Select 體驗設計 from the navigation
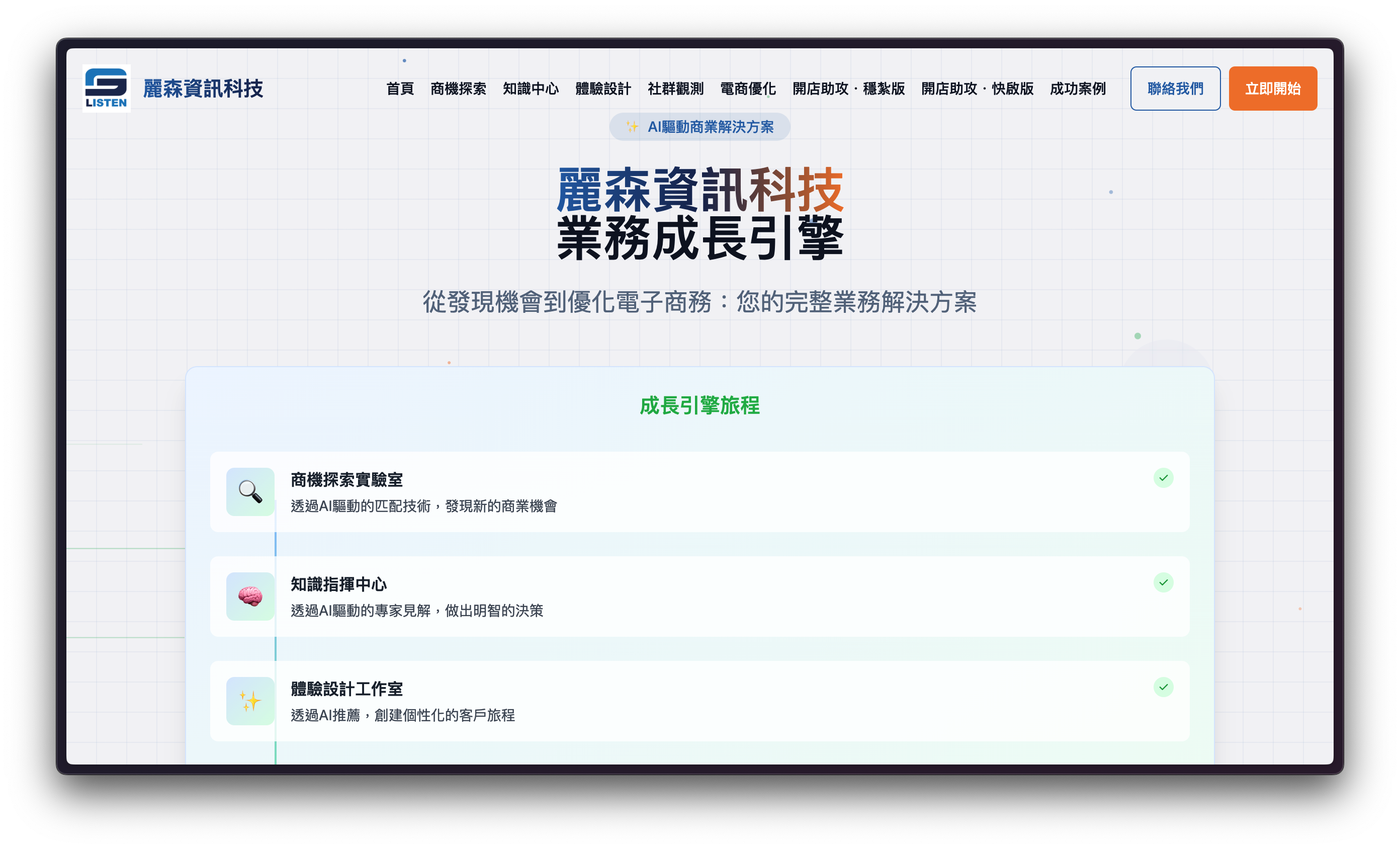Screen dimensions: 1400x849 [x=603, y=89]
